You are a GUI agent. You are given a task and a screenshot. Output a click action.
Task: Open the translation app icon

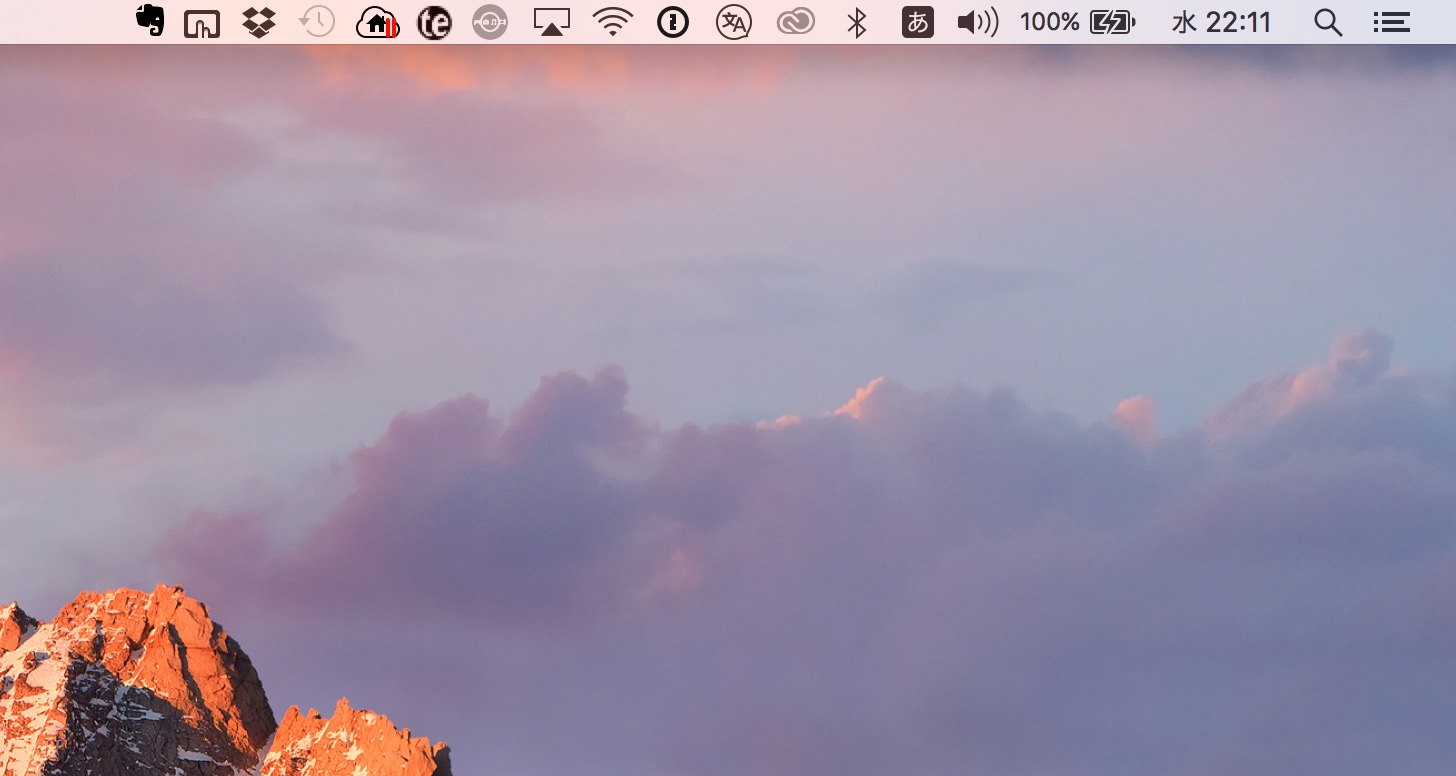tap(734, 22)
